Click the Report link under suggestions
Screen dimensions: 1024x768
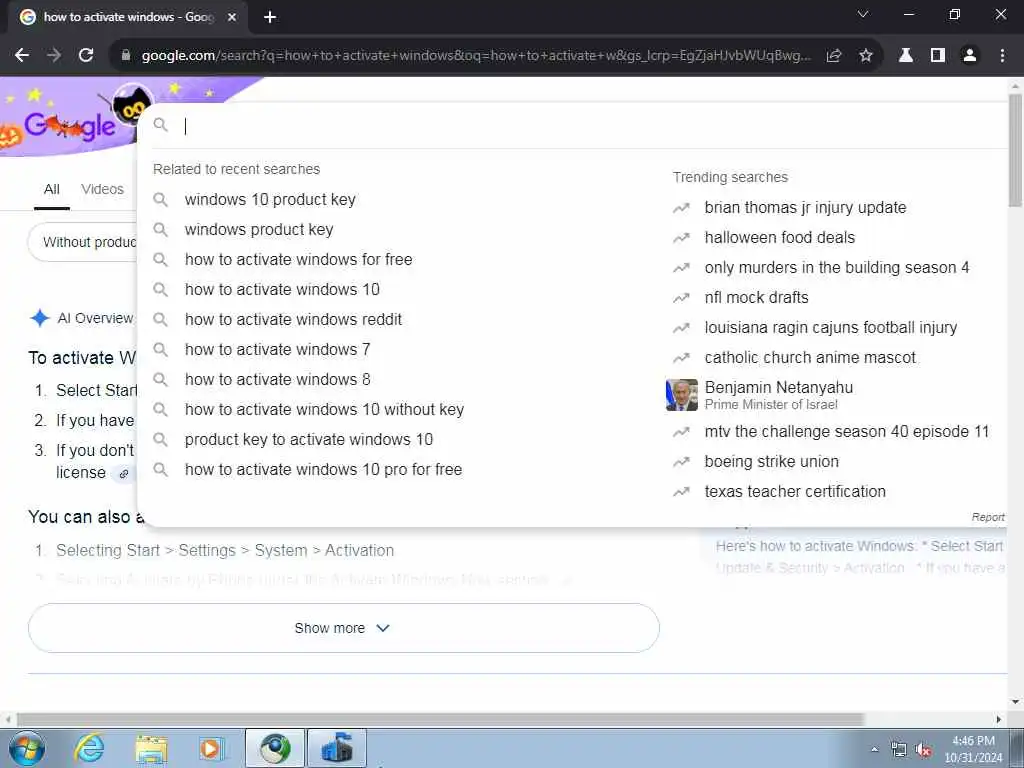(987, 517)
